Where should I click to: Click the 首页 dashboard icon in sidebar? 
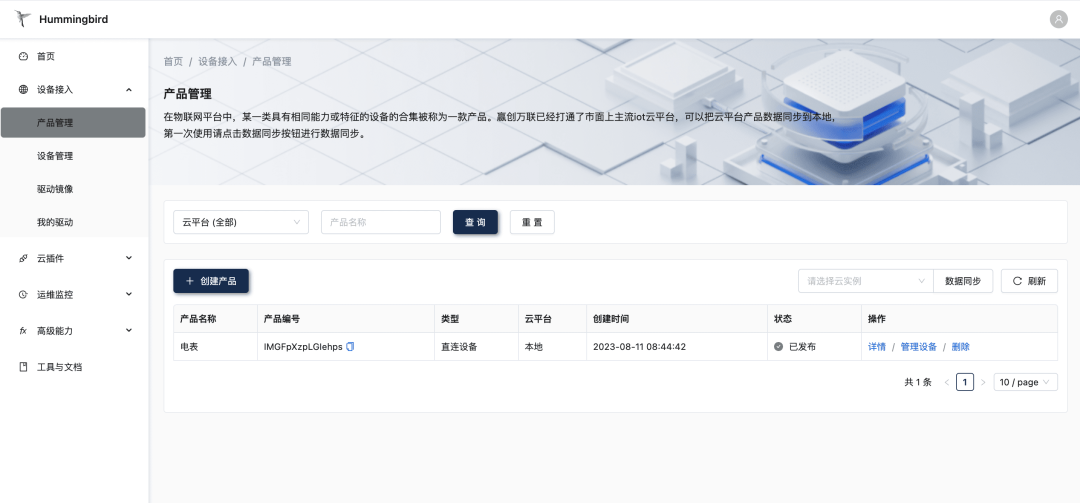(23, 56)
